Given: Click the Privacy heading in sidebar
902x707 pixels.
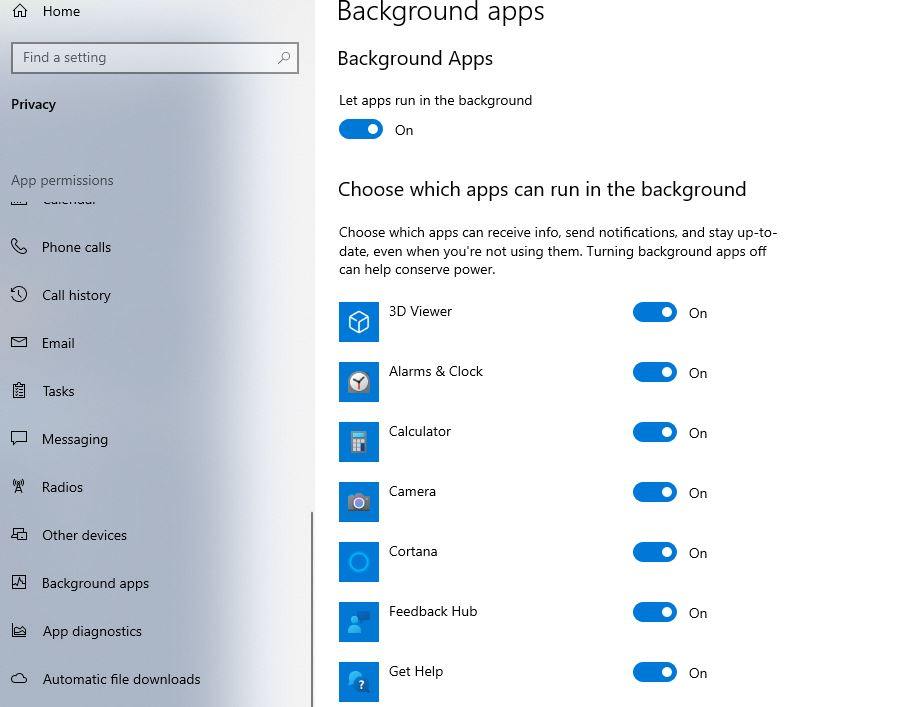Looking at the screenshot, I should coord(33,104).
